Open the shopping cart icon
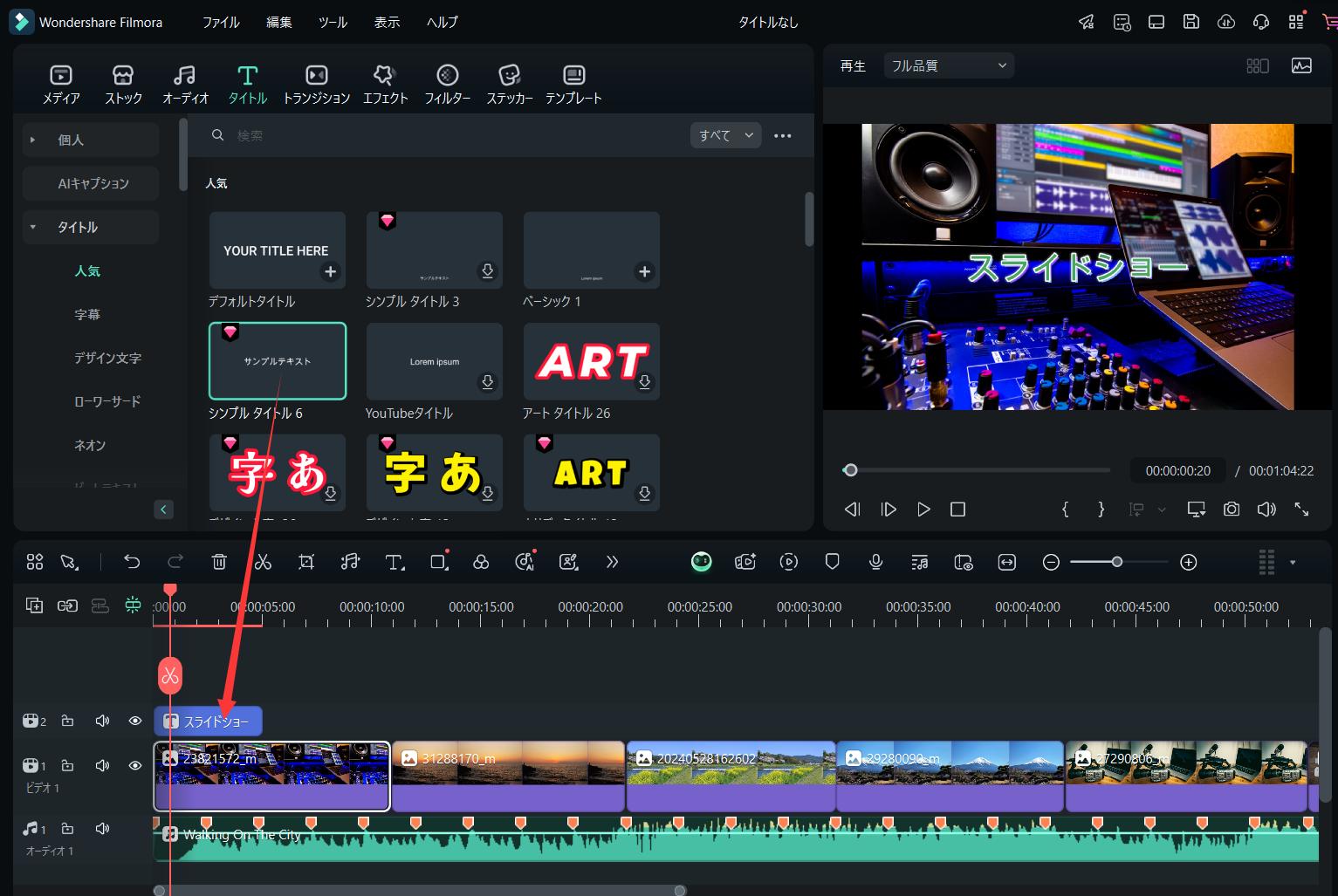 [1330, 22]
